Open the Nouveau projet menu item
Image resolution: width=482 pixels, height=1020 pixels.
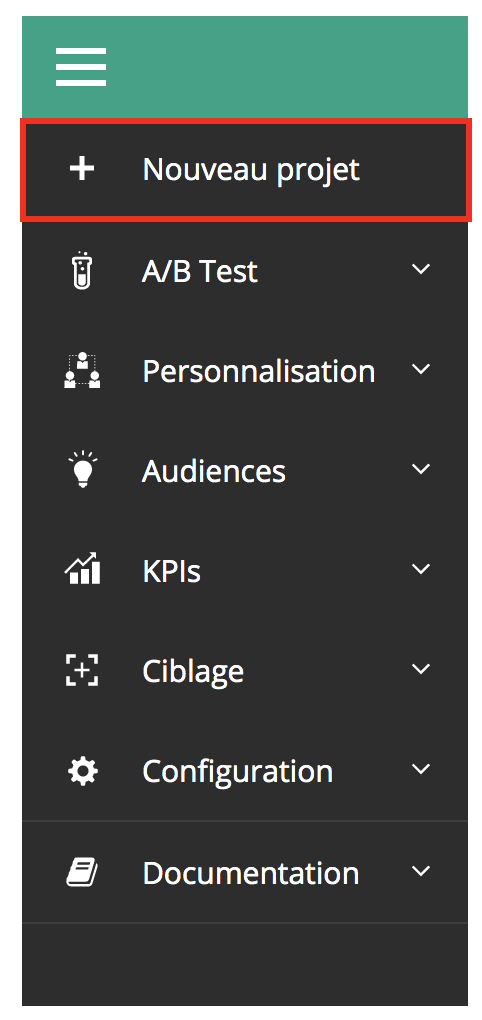pyautogui.click(x=245, y=170)
